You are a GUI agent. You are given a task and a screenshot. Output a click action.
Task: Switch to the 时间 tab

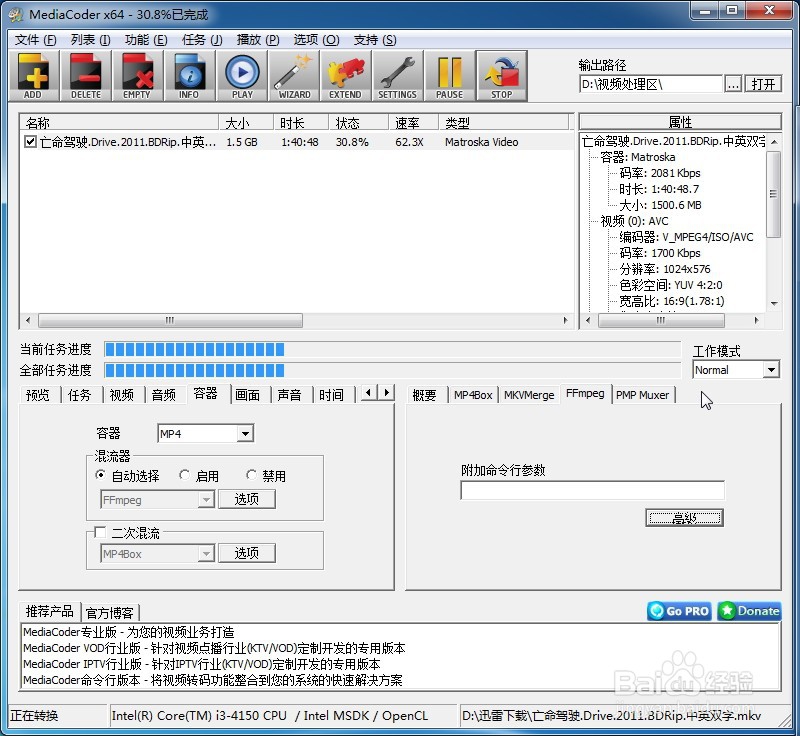(331, 395)
